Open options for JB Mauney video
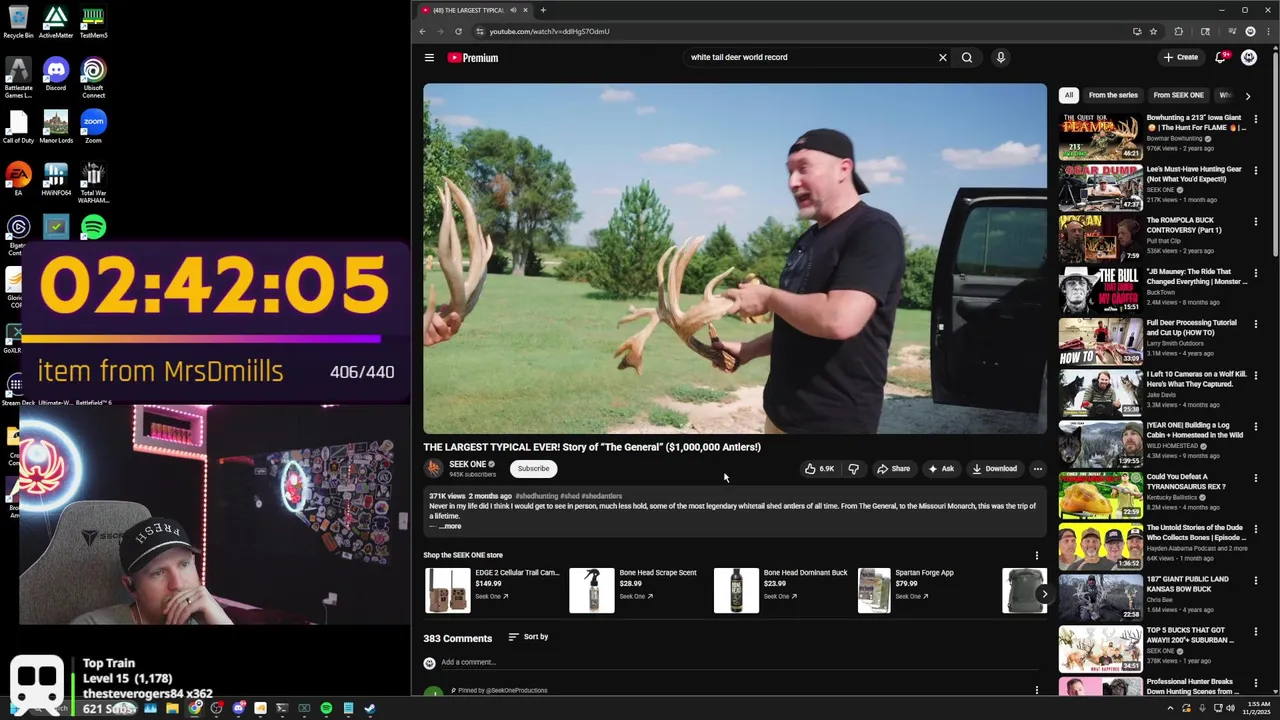Screen dimensions: 1280x720 click(1256, 272)
